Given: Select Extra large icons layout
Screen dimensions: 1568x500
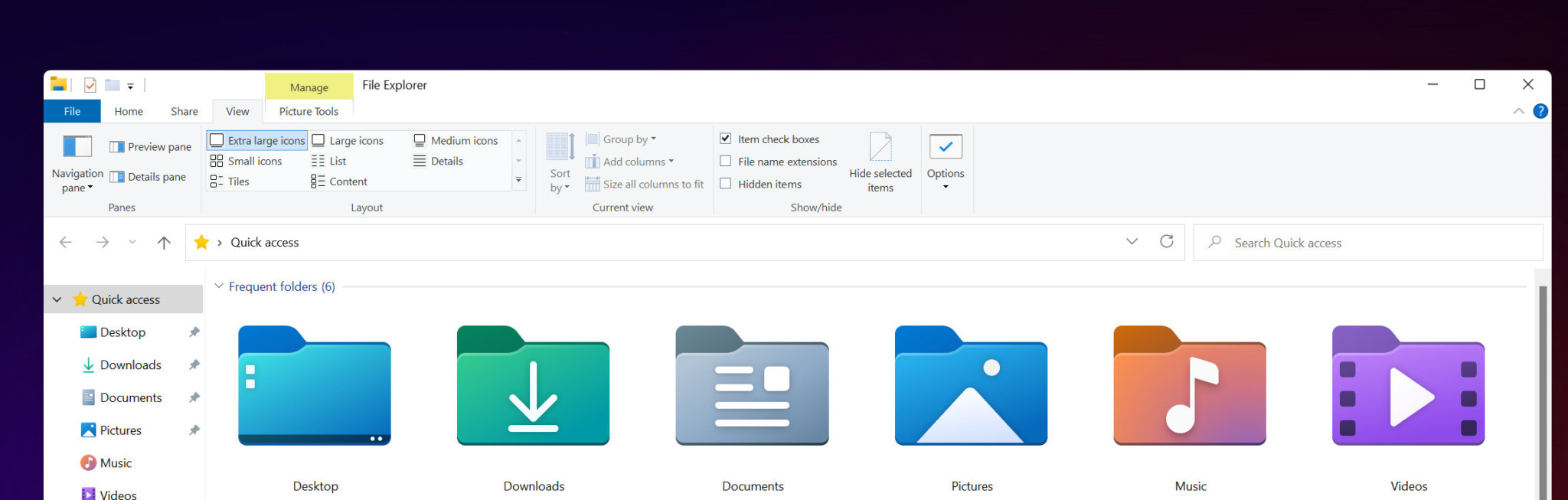Looking at the screenshot, I should tap(257, 141).
